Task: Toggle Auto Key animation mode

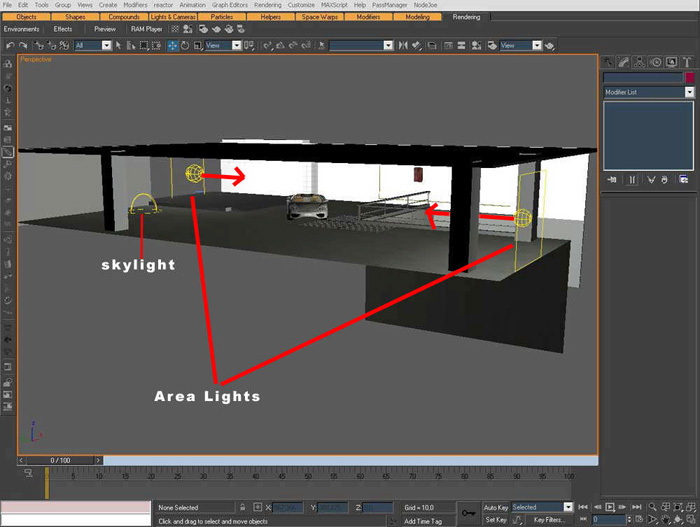Action: click(496, 507)
